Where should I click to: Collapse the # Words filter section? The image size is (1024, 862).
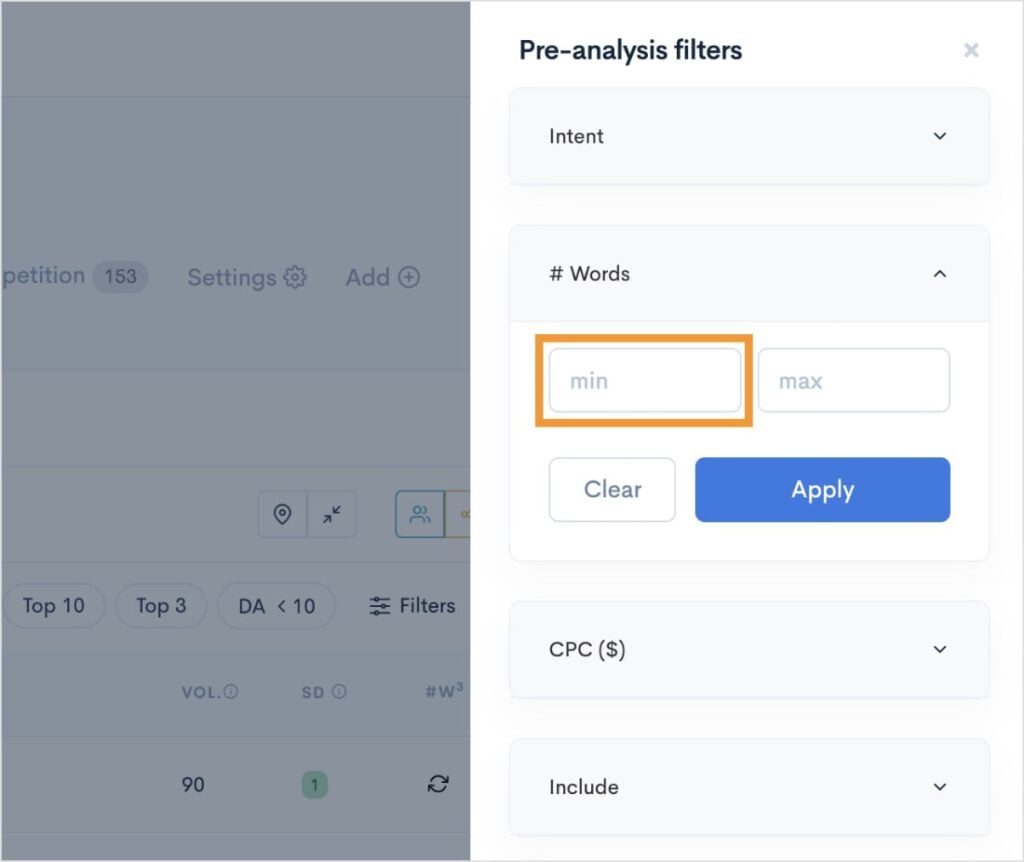coord(939,273)
